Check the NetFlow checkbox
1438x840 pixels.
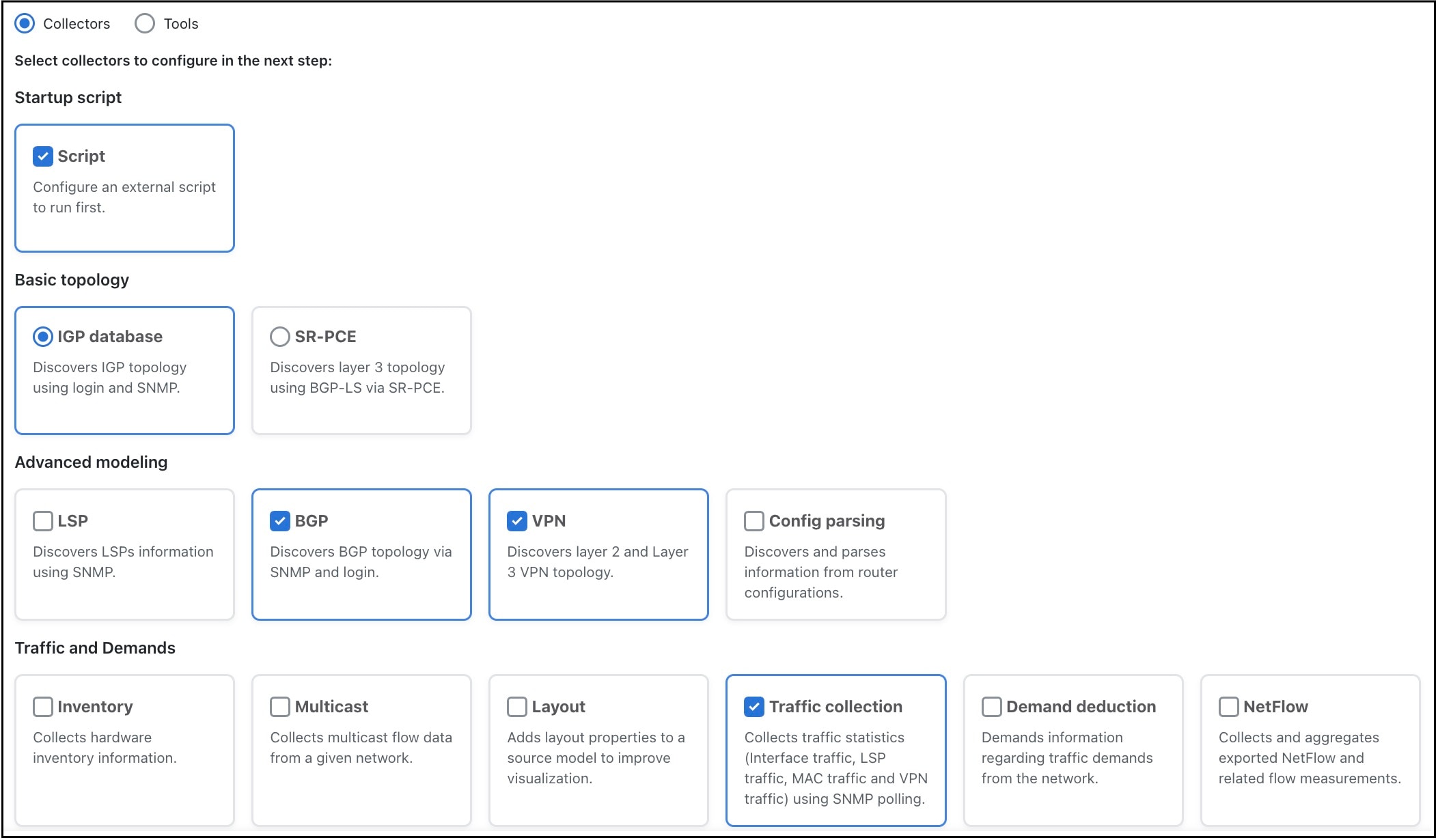pos(1228,707)
